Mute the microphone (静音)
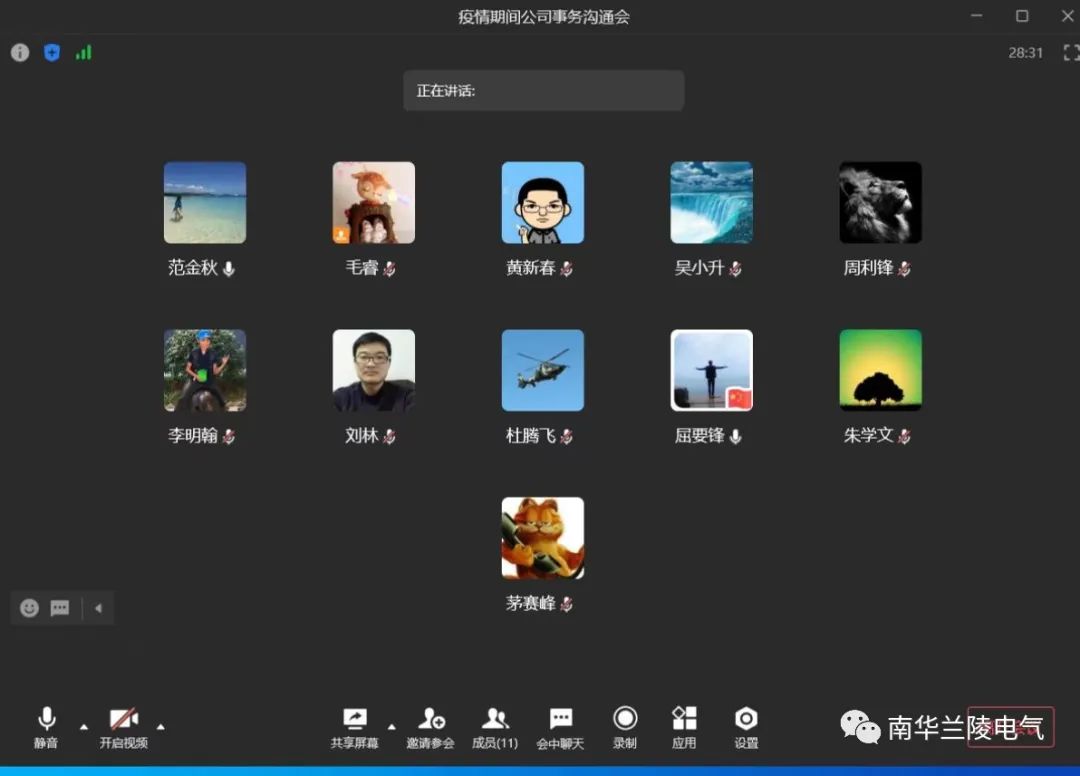The height and width of the screenshot is (776, 1080). [x=46, y=726]
